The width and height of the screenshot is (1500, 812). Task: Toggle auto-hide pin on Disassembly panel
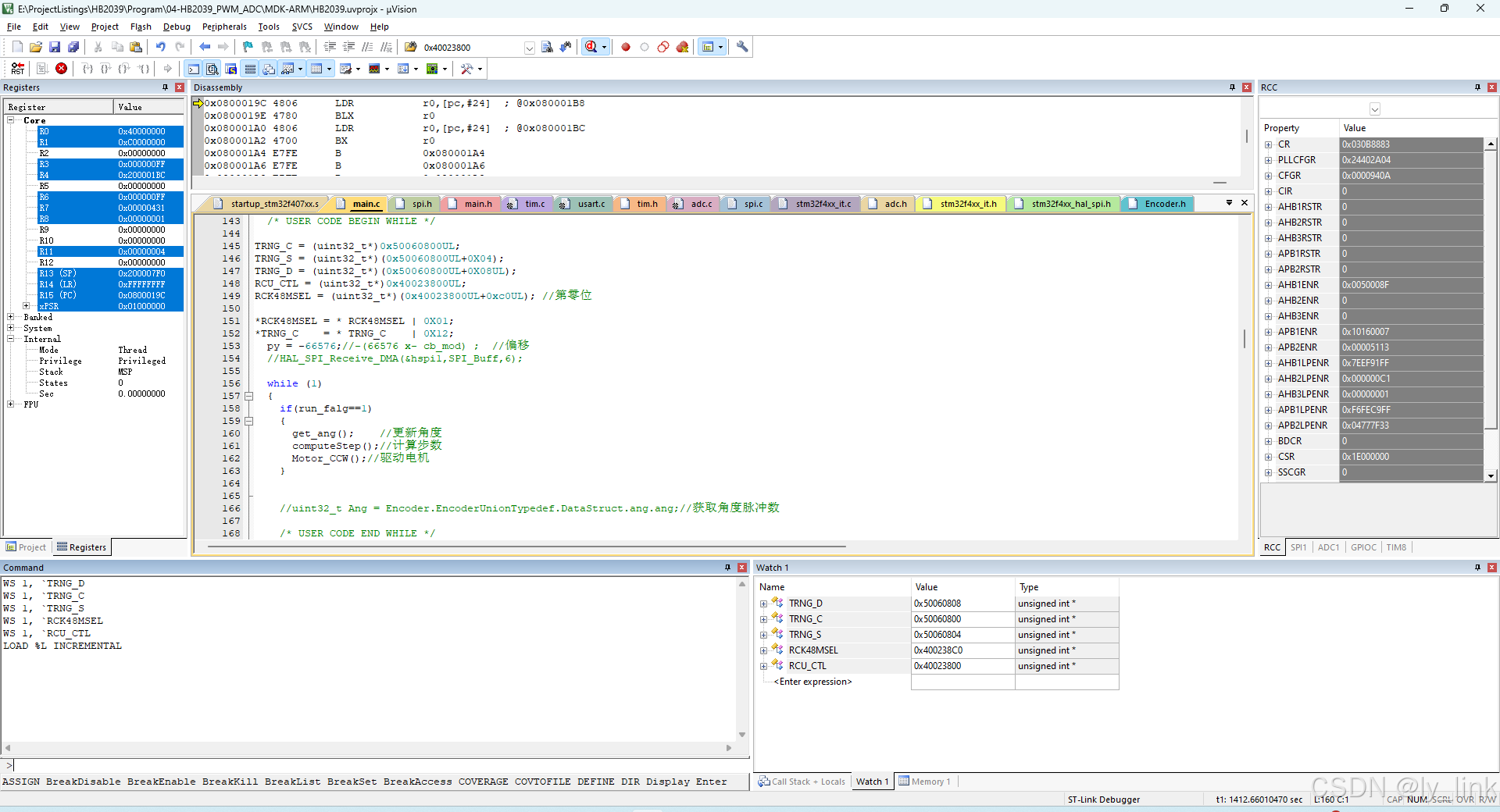(1233, 87)
